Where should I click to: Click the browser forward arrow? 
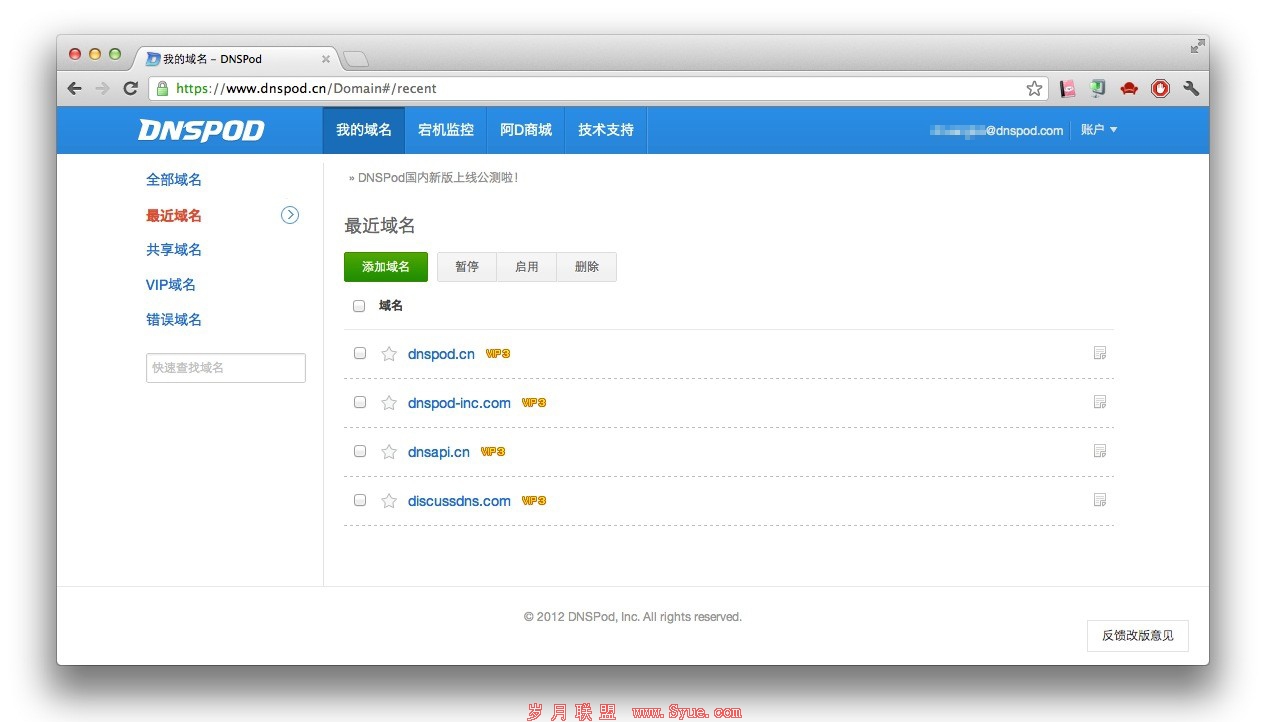(102, 88)
